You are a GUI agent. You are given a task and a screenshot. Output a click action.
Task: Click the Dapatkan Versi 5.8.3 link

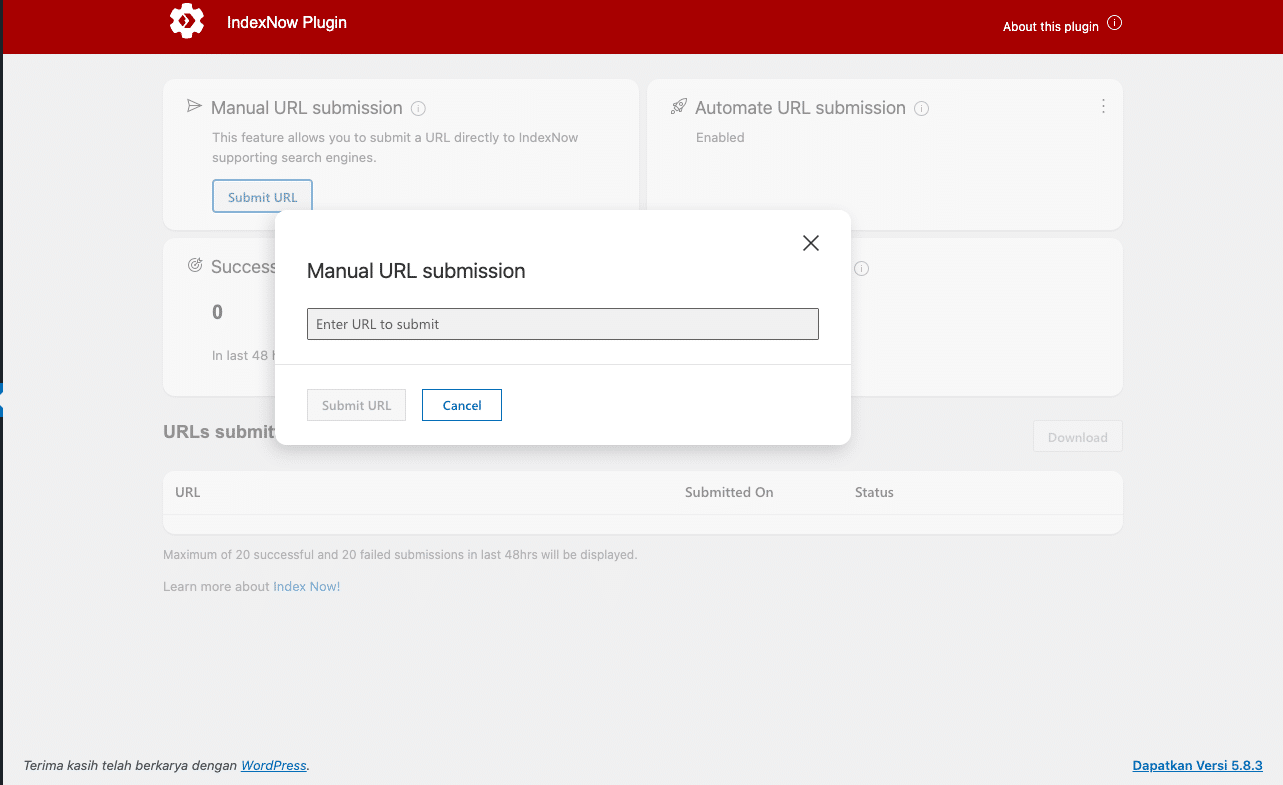(x=1198, y=765)
